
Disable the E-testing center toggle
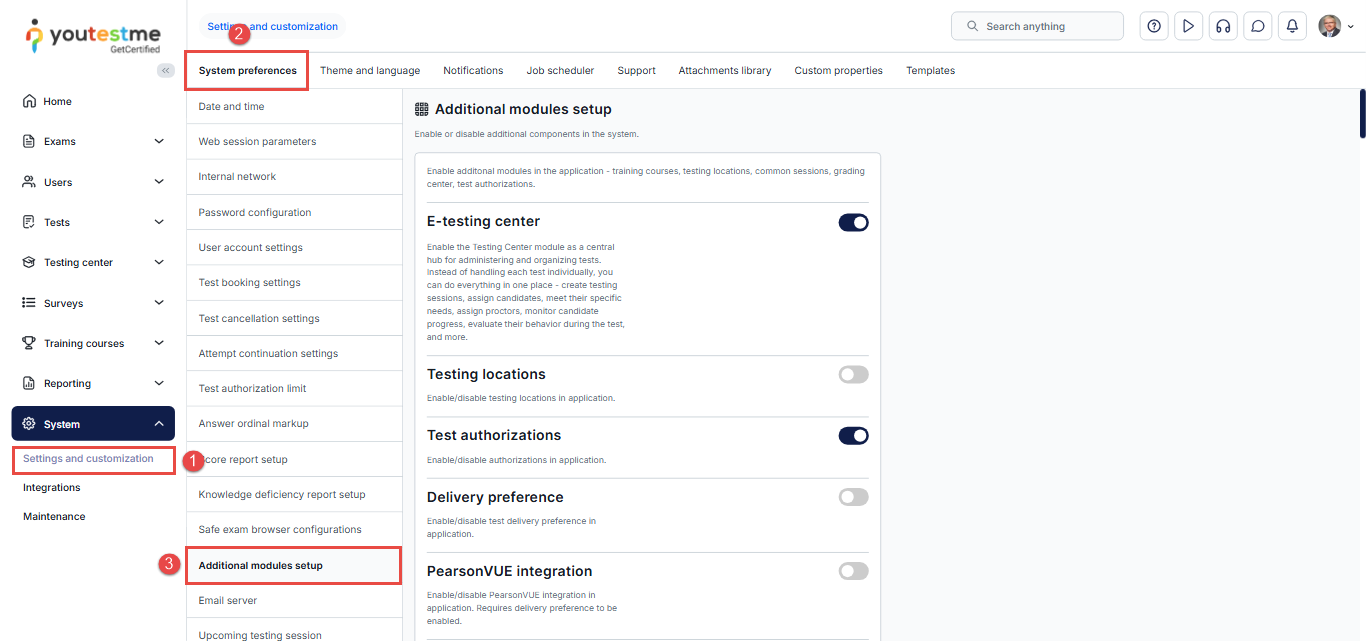[853, 222]
